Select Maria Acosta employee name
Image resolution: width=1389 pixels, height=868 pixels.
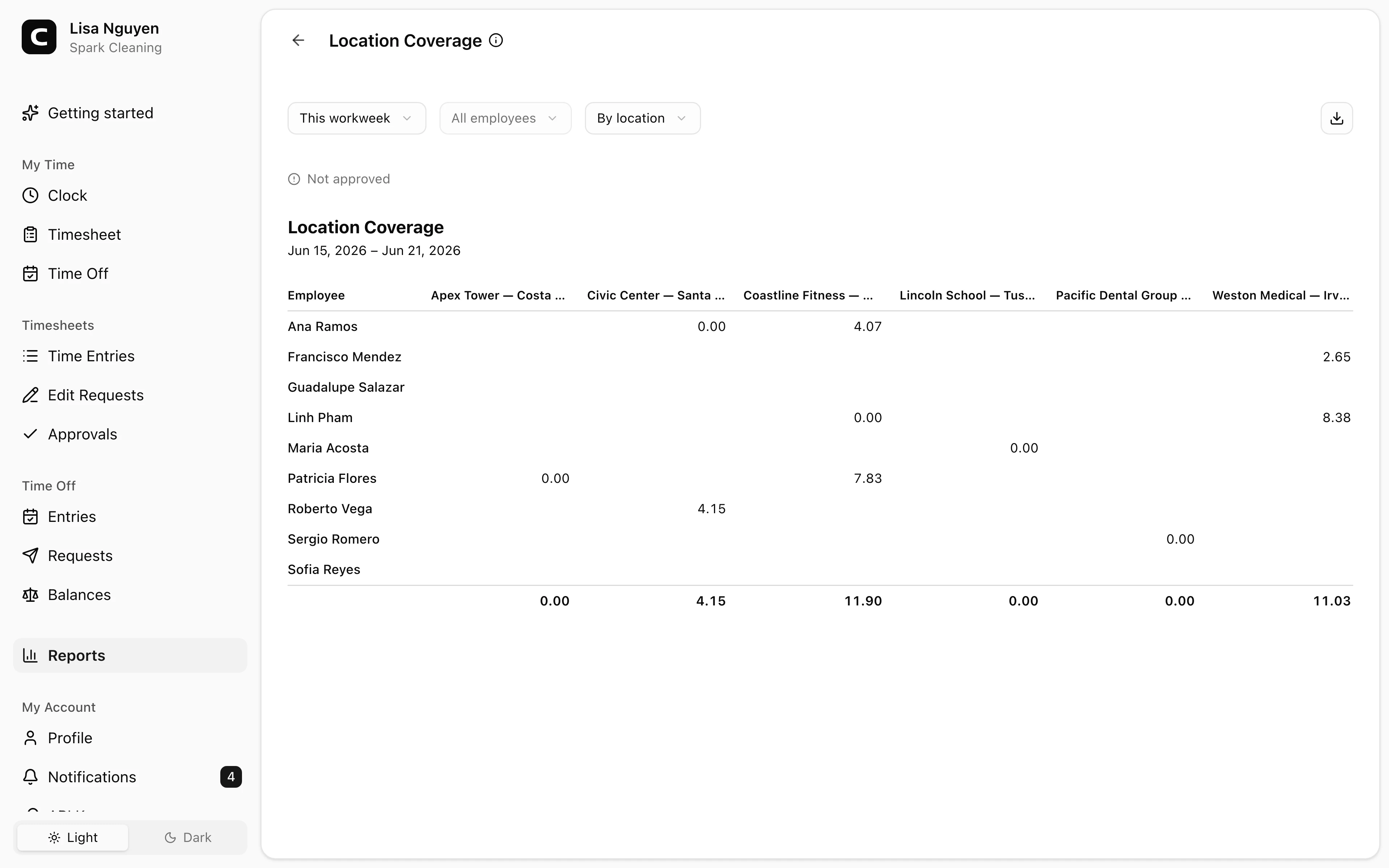click(x=328, y=448)
